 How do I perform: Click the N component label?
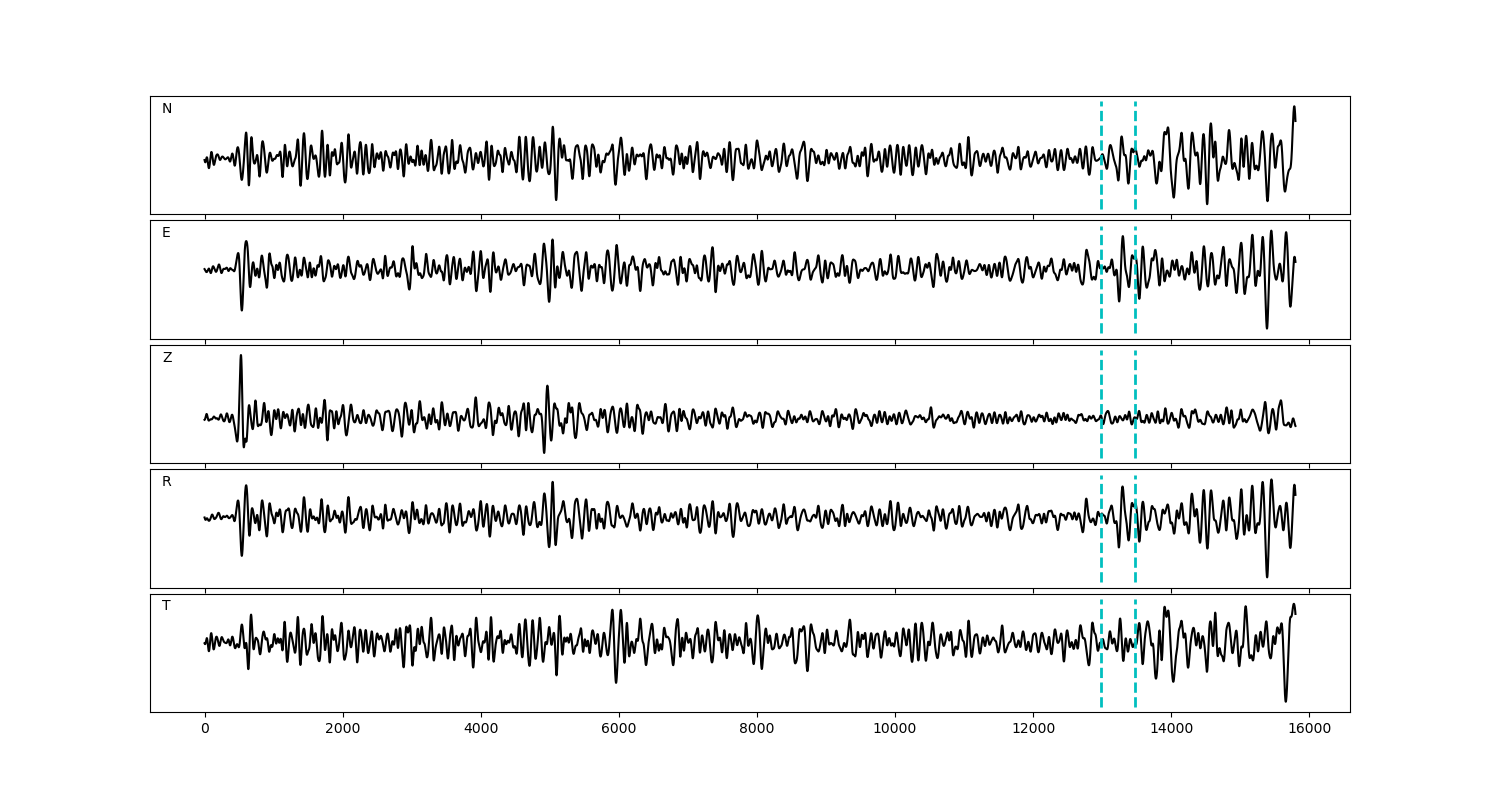(167, 109)
